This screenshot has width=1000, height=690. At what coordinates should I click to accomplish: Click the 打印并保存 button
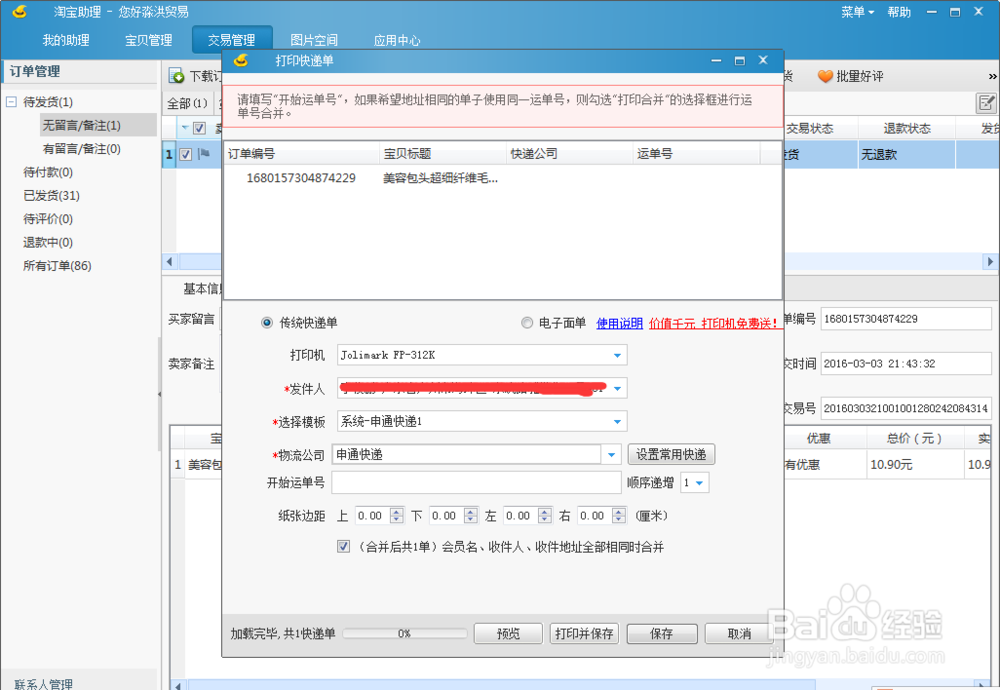584,633
